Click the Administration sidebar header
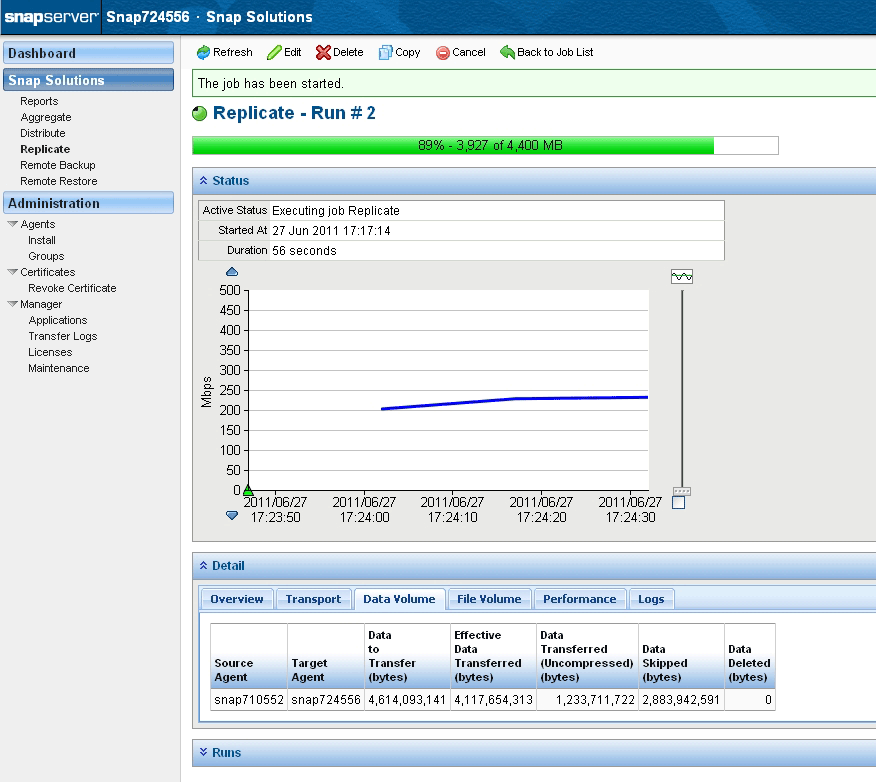This screenshot has height=782, width=876. 88,203
